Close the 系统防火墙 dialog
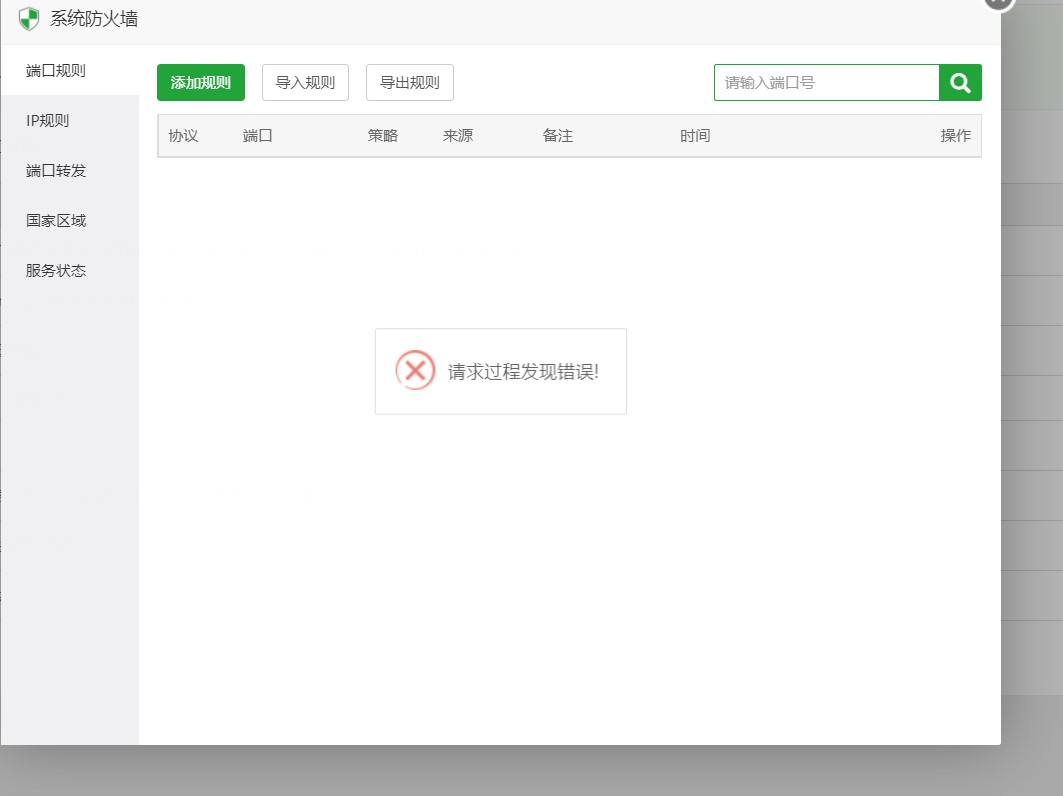Screen dimensions: 1063x796 point(999,3)
